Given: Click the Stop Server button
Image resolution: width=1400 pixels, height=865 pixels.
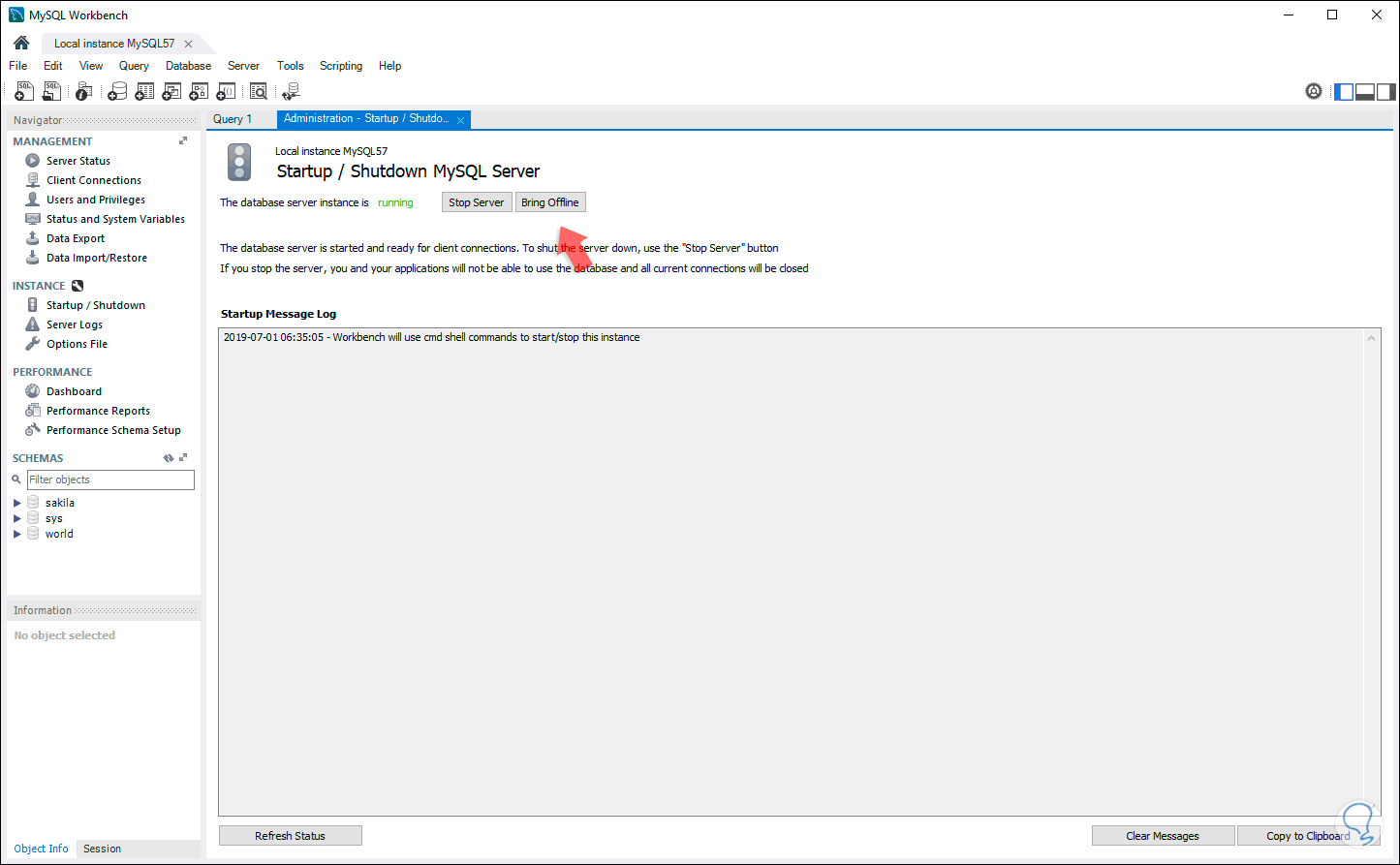Looking at the screenshot, I should pyautogui.click(x=477, y=202).
